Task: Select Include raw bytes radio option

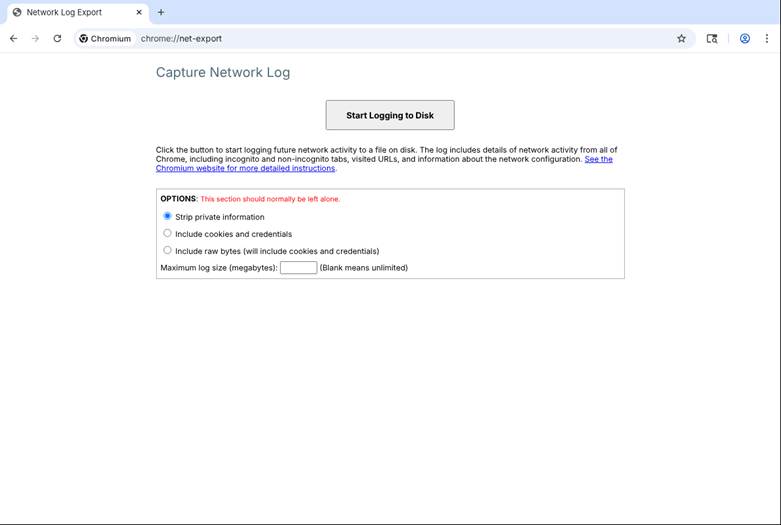Action: pyautogui.click(x=167, y=250)
